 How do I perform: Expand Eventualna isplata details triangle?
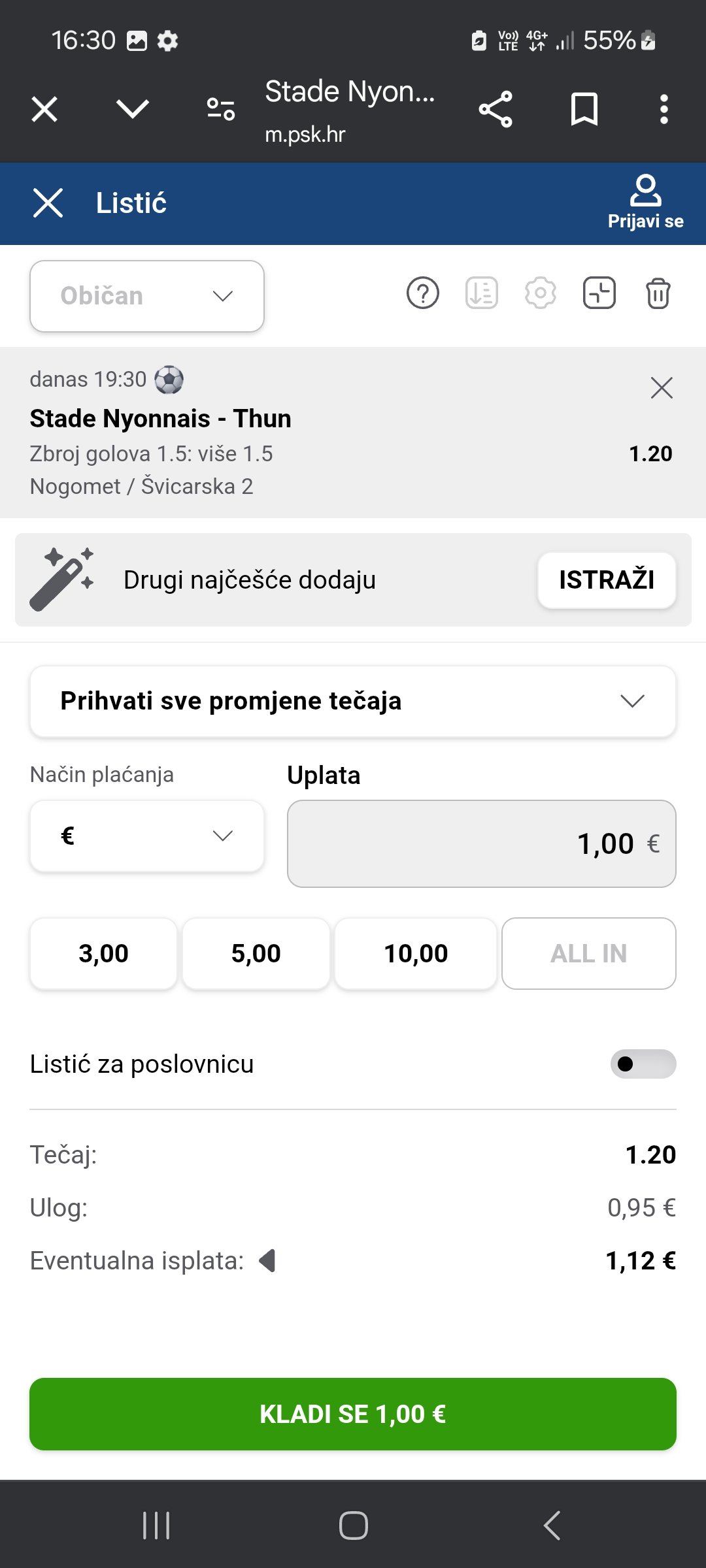[268, 1260]
